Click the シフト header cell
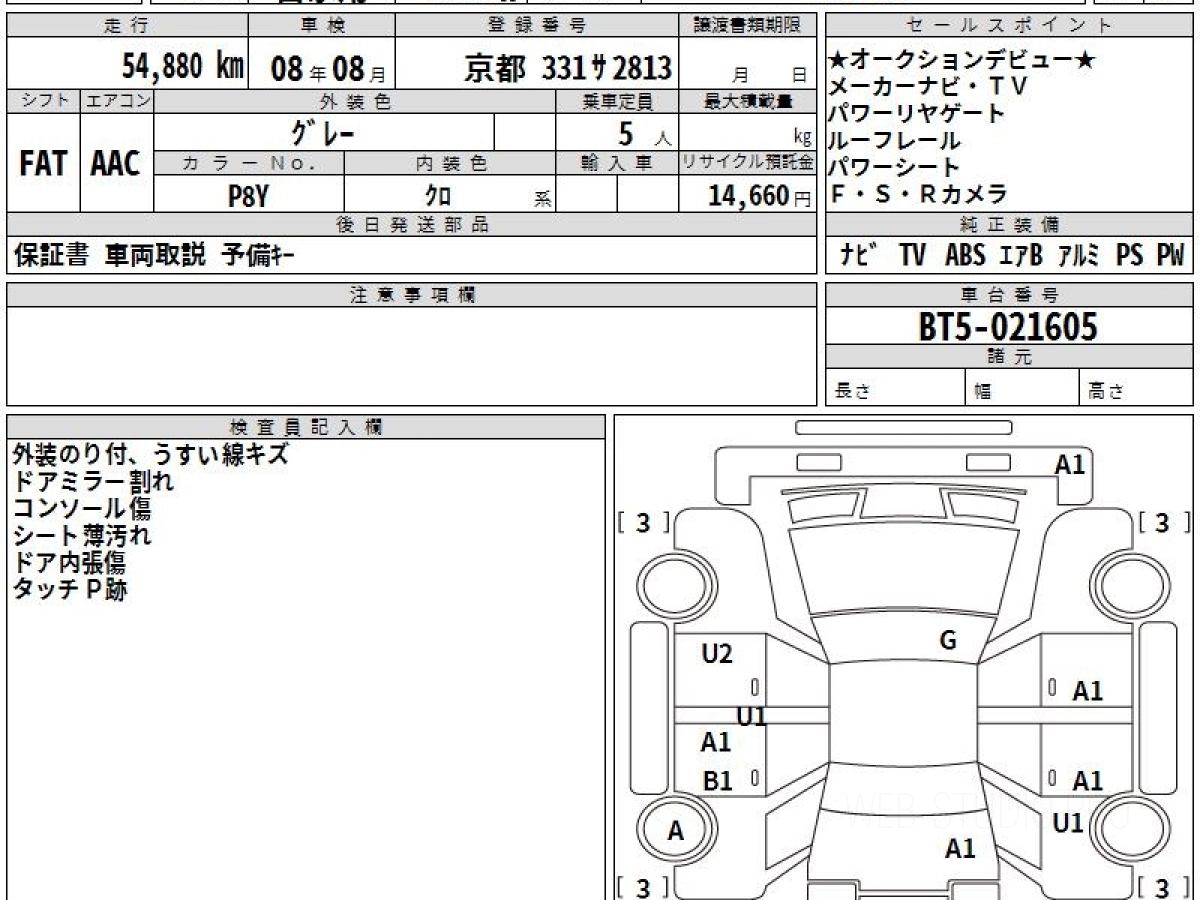The image size is (1200, 900). pyautogui.click(x=43, y=101)
